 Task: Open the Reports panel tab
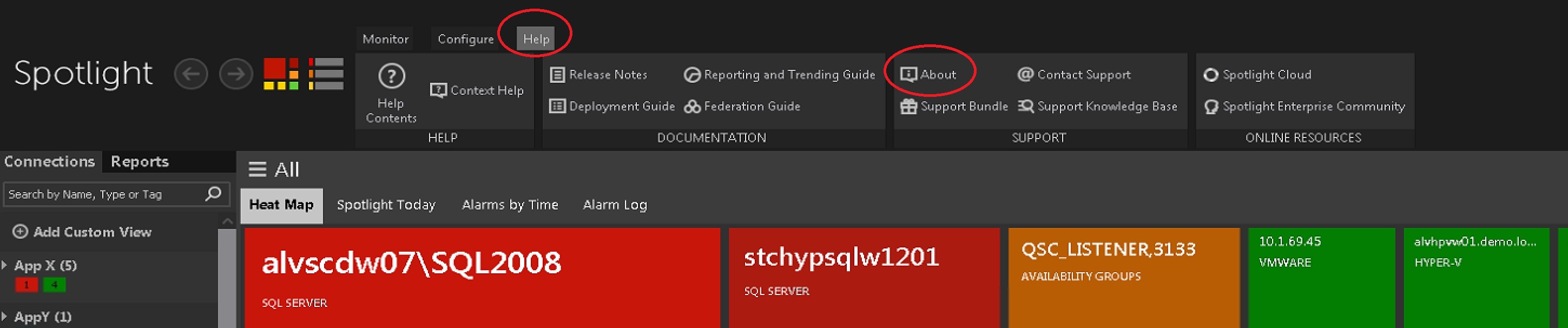coord(140,162)
